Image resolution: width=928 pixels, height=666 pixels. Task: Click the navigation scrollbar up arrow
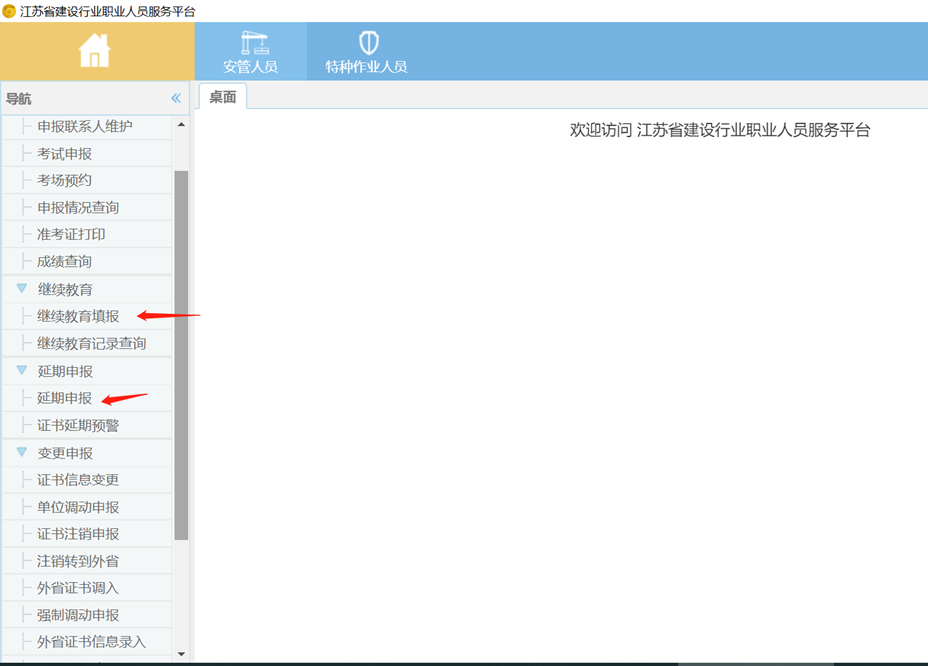coord(181,124)
